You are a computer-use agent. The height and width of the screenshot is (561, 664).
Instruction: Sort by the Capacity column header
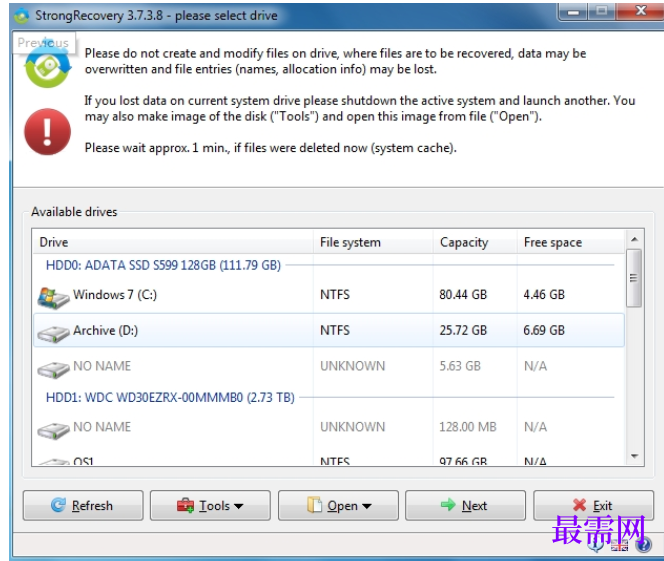[475, 242]
